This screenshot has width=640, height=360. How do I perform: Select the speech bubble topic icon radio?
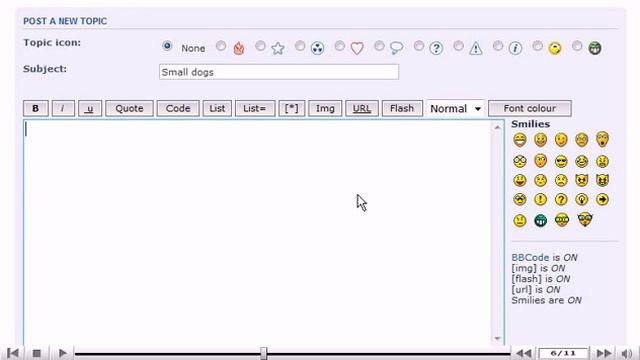pyautogui.click(x=379, y=46)
